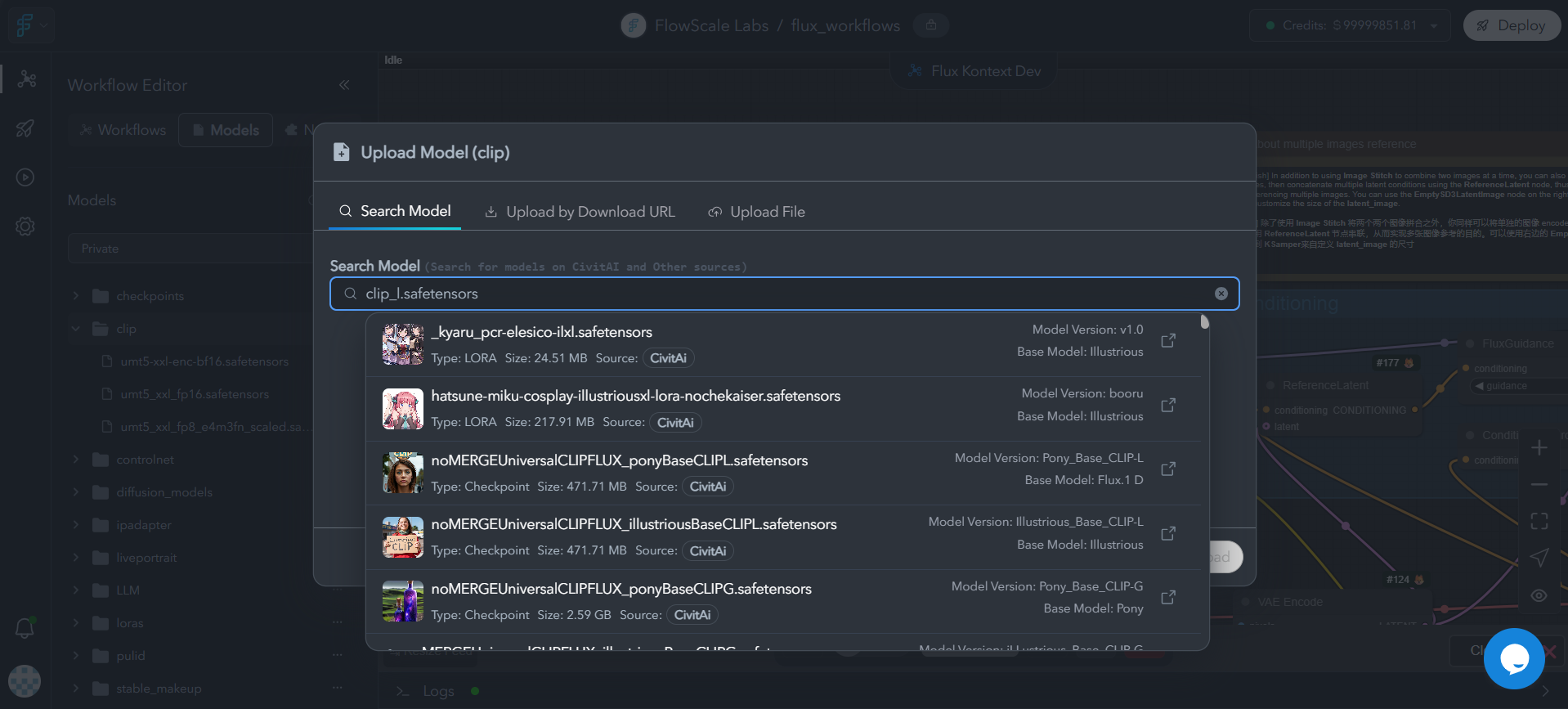Image resolution: width=1568 pixels, height=709 pixels.
Task: Open the settings gear sidebar icon
Action: (25, 227)
